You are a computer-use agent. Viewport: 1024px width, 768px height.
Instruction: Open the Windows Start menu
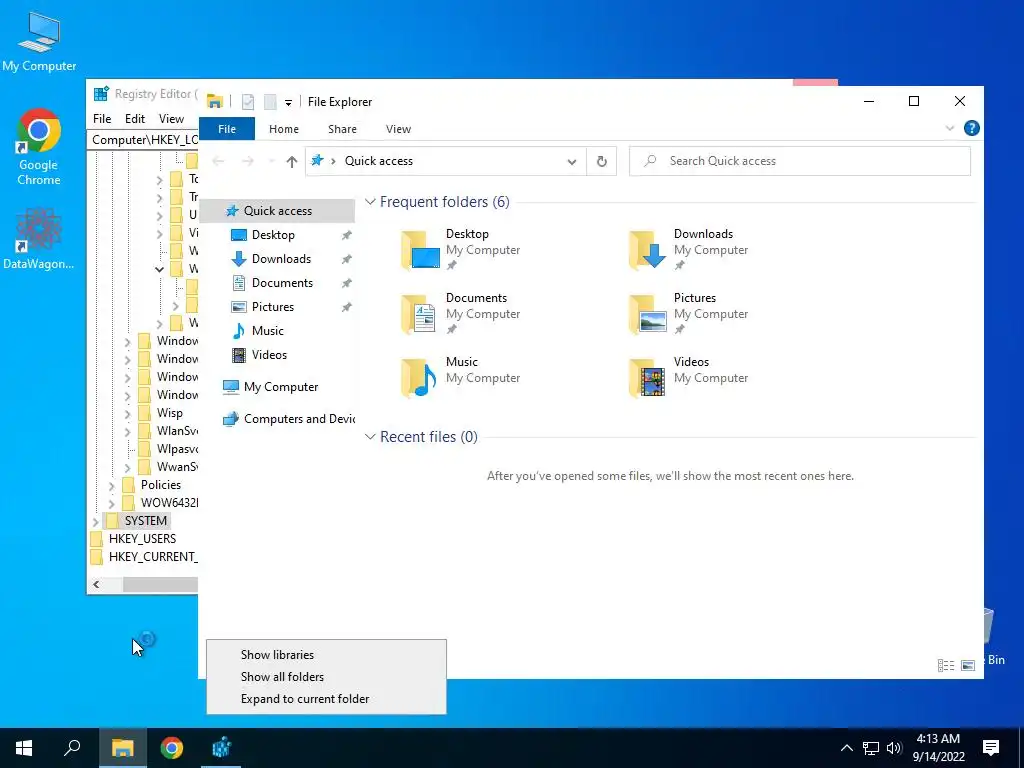pyautogui.click(x=24, y=748)
